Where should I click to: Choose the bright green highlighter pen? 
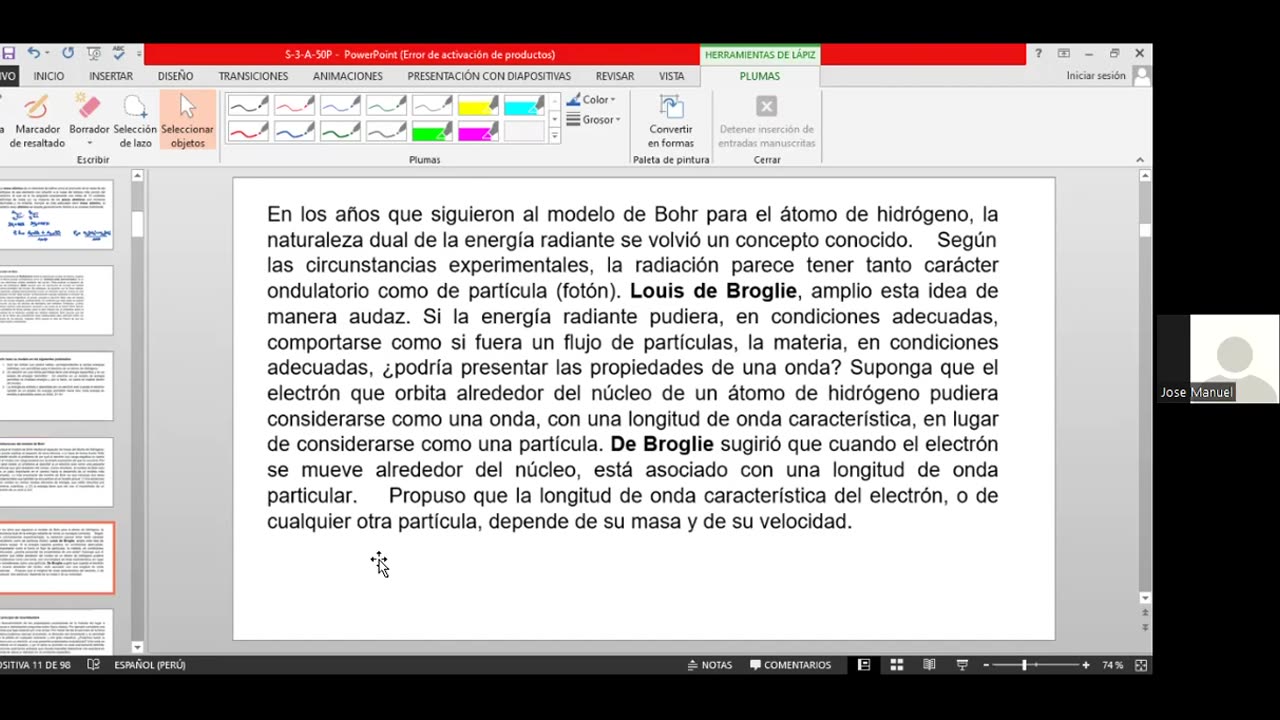(432, 131)
